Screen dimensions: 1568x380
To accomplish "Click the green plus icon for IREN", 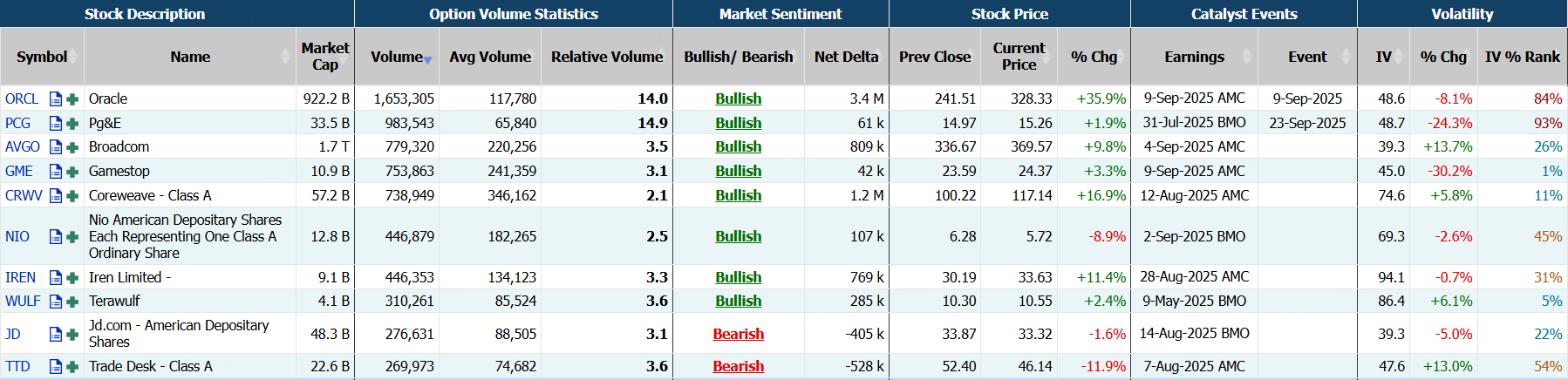I will pyautogui.click(x=72, y=278).
